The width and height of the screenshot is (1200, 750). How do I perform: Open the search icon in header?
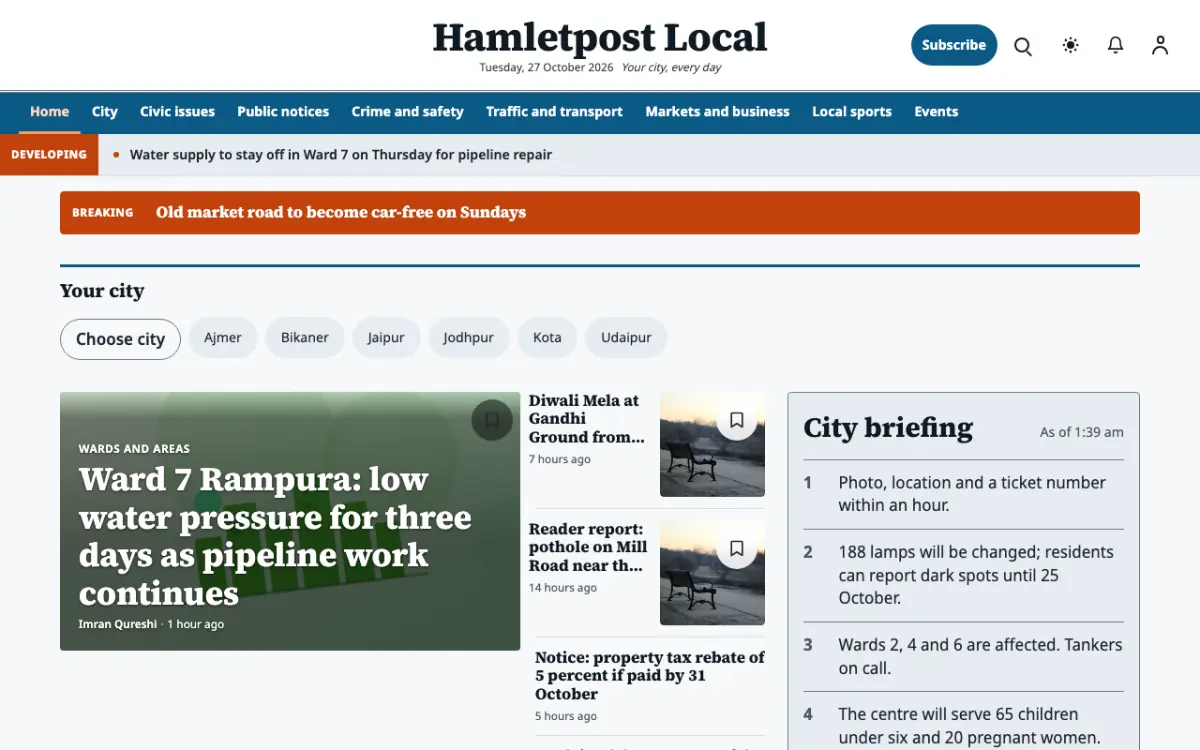tap(1023, 46)
